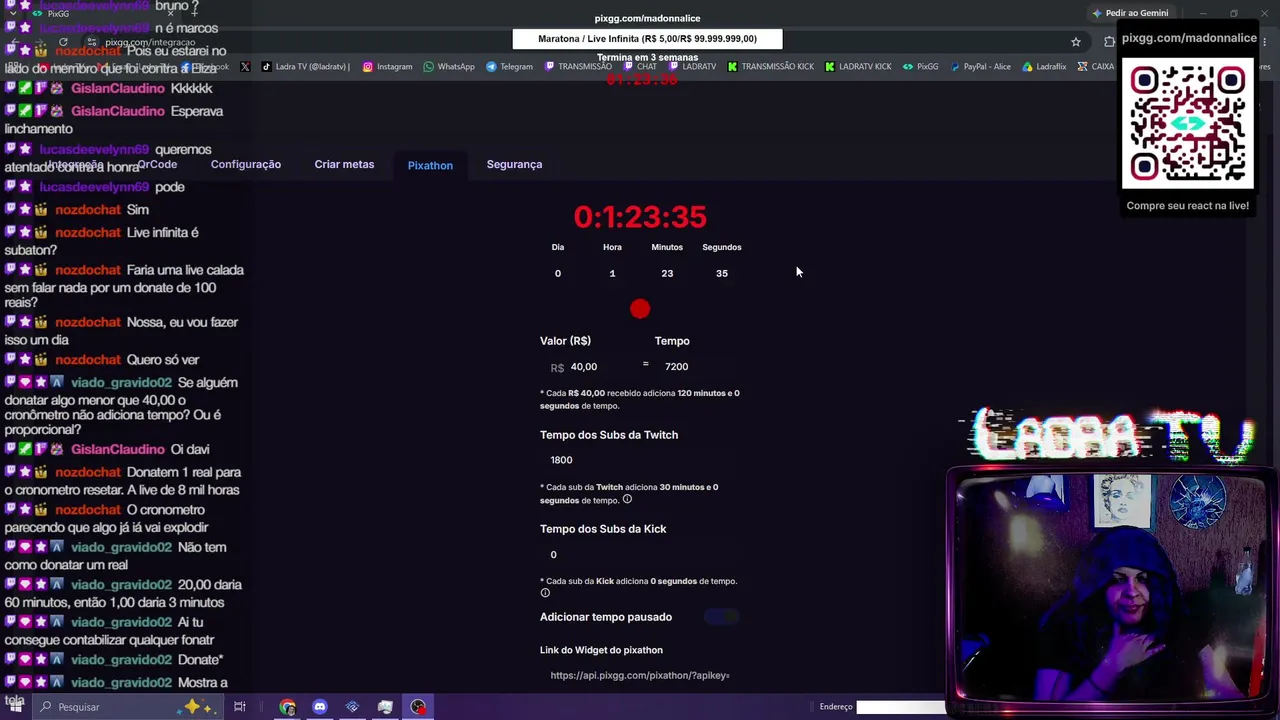Image resolution: width=1280 pixels, height=720 pixels.
Task: Click the Endereço address field in taskbar
Action: 900,707
